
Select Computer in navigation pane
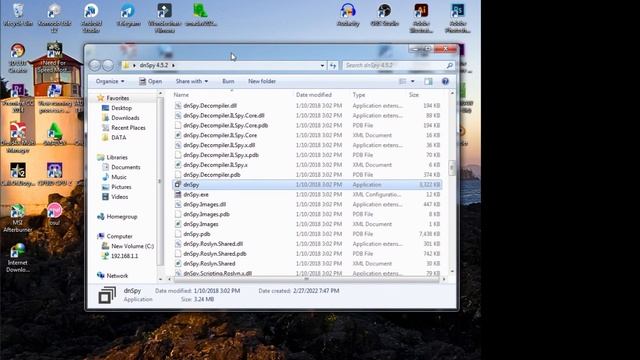pyautogui.click(x=119, y=236)
